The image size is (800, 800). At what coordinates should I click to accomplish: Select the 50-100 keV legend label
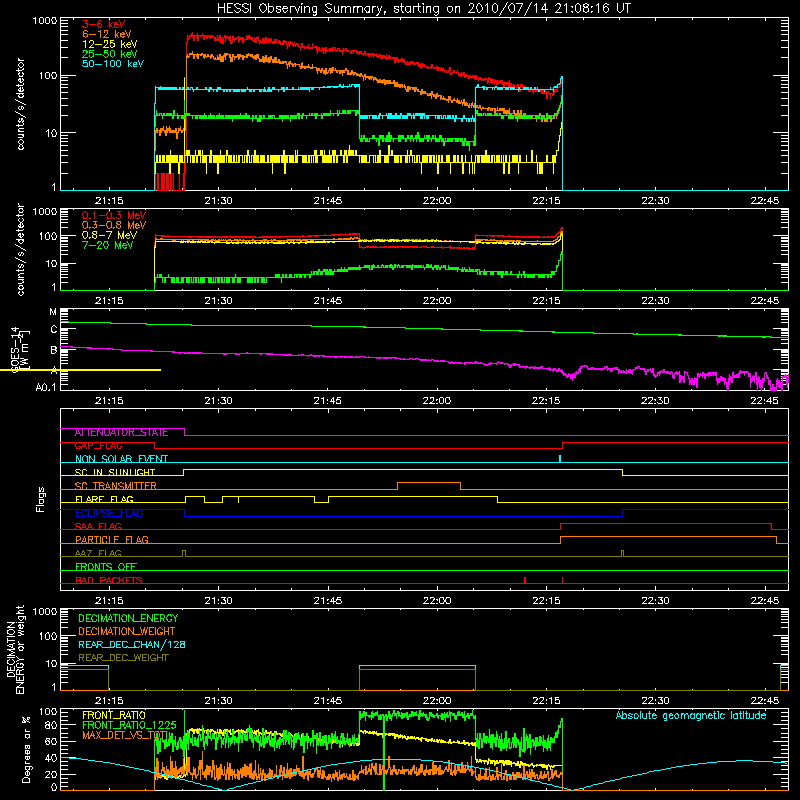pos(113,63)
